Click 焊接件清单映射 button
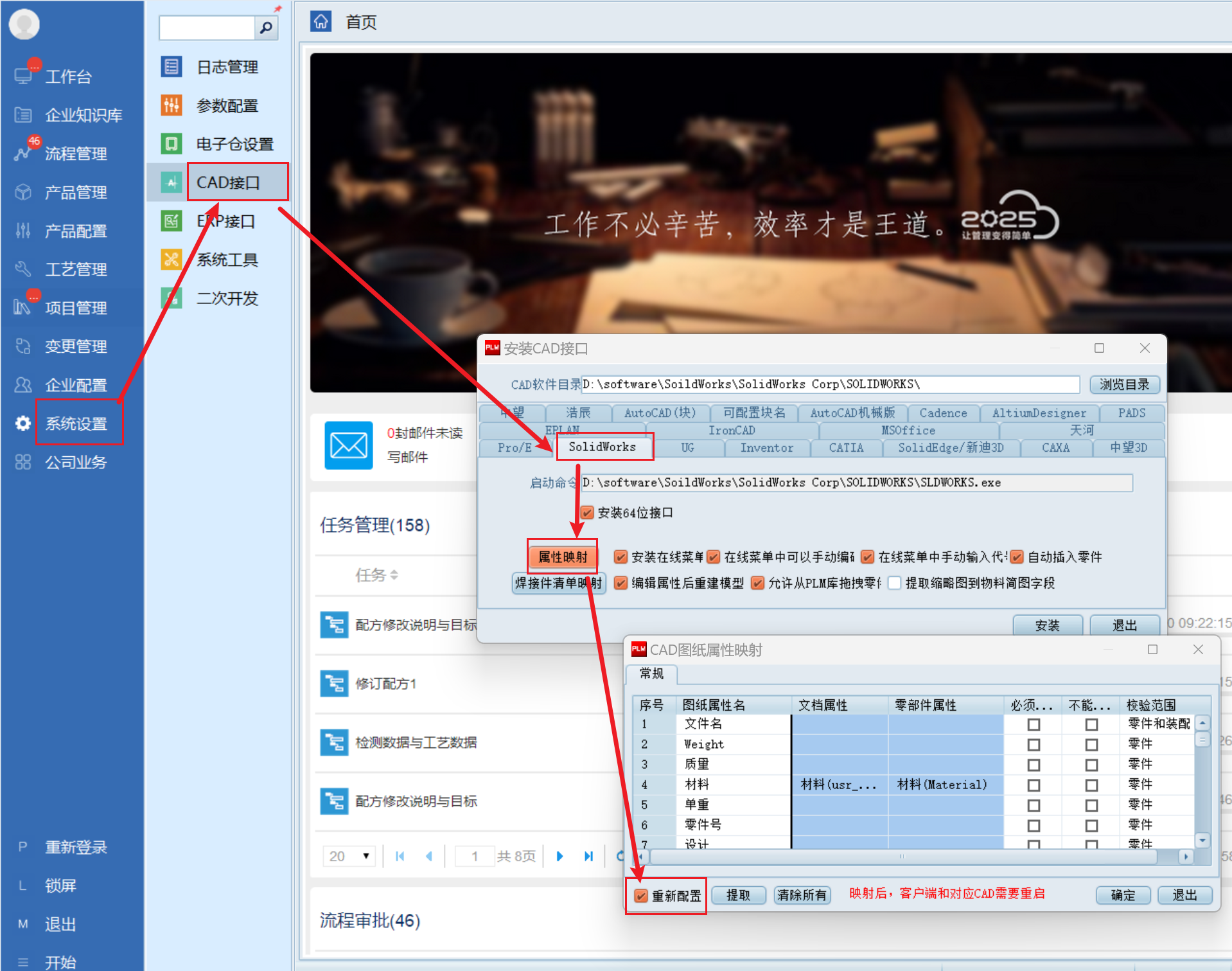 pyautogui.click(x=559, y=583)
